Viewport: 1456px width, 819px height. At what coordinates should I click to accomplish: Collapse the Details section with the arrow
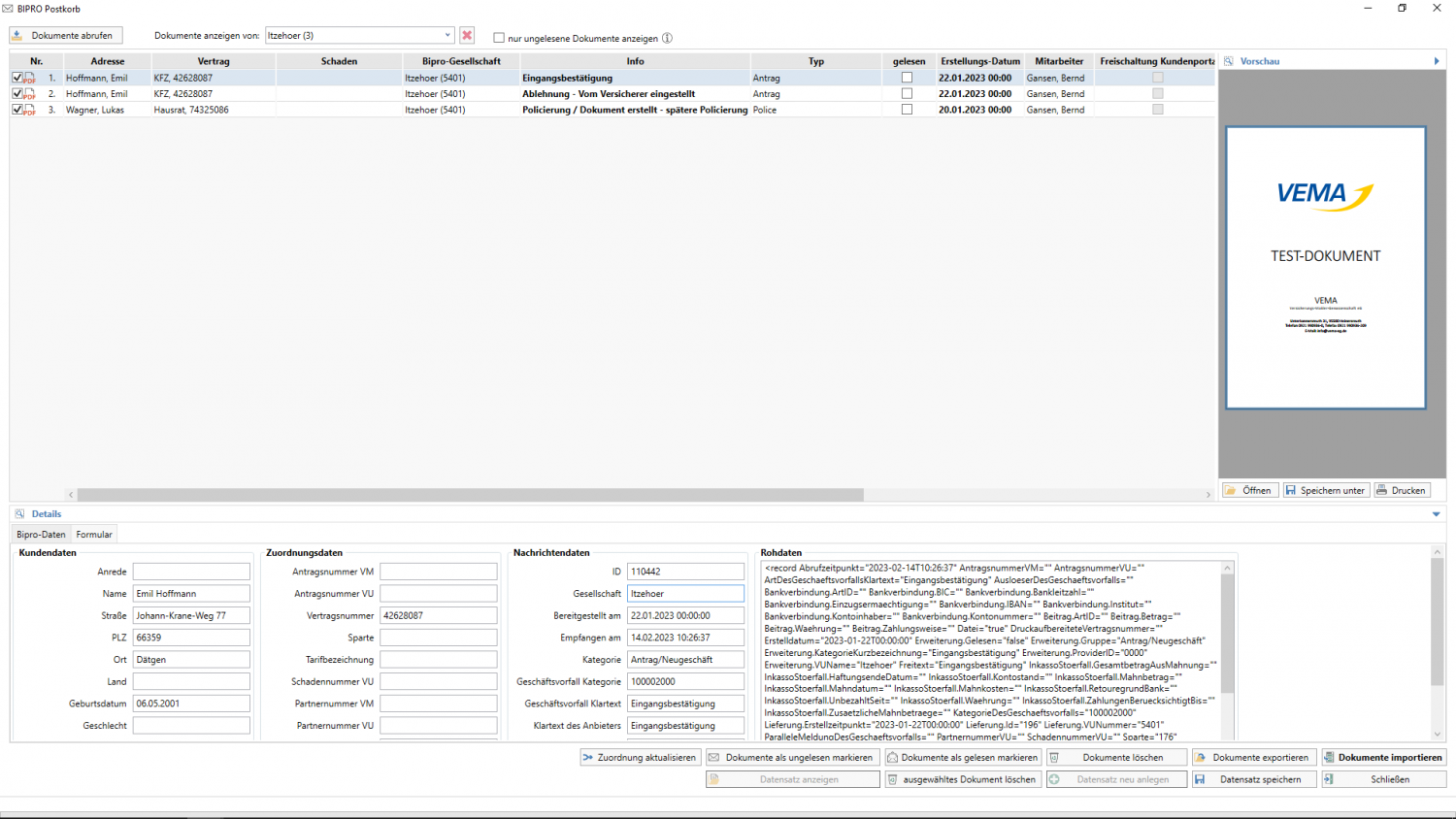(x=1437, y=514)
